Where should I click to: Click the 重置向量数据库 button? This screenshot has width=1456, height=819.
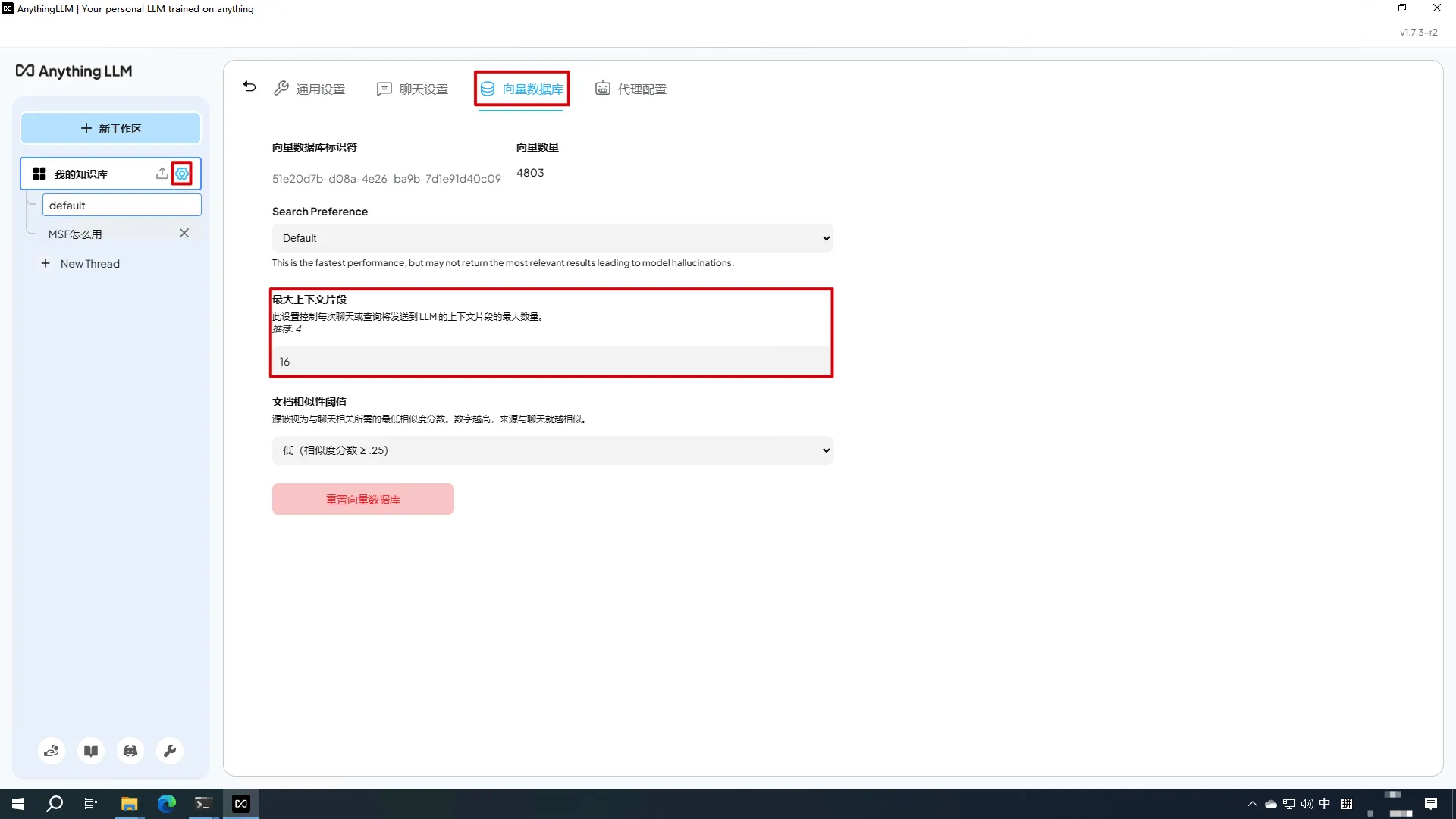362,500
